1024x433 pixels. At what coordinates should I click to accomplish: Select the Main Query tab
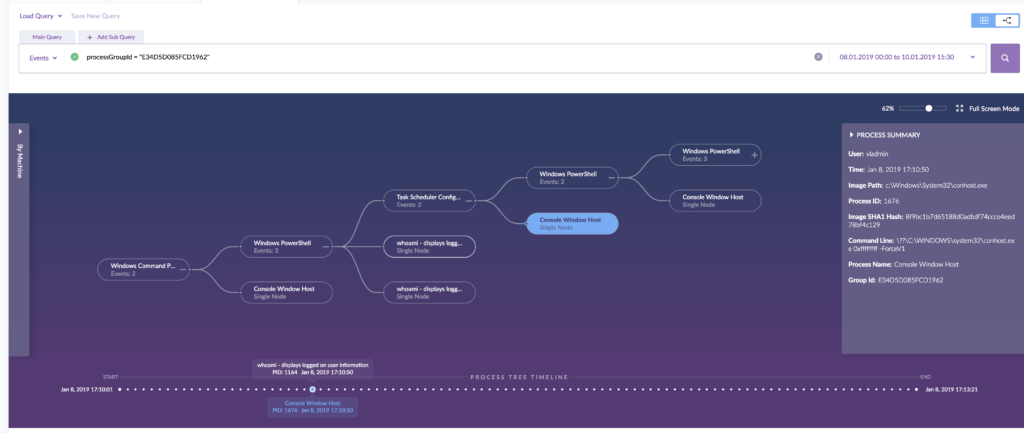point(47,37)
